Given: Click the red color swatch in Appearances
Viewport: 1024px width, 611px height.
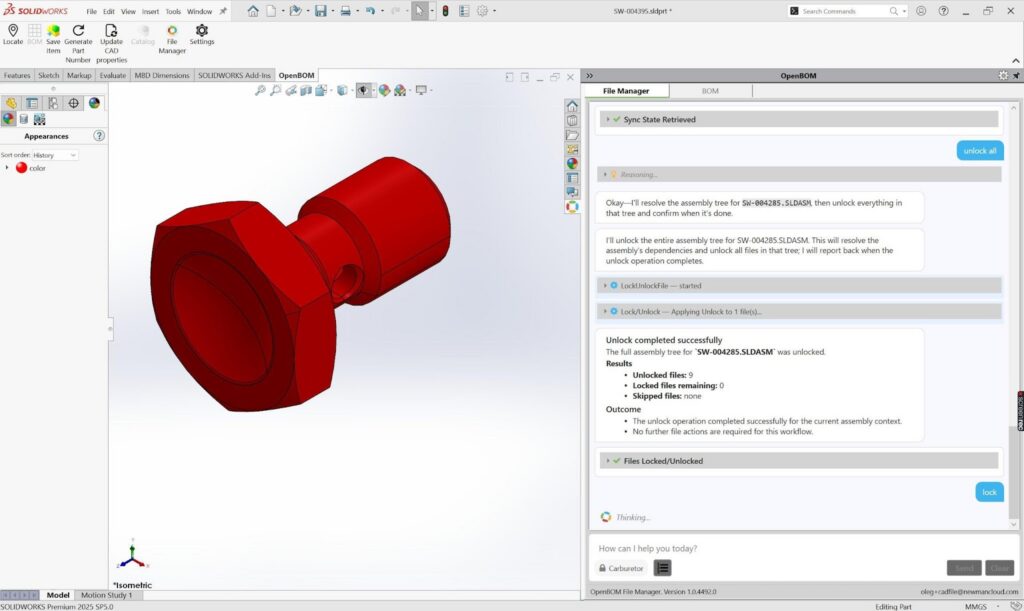Looking at the screenshot, I should [x=22, y=168].
